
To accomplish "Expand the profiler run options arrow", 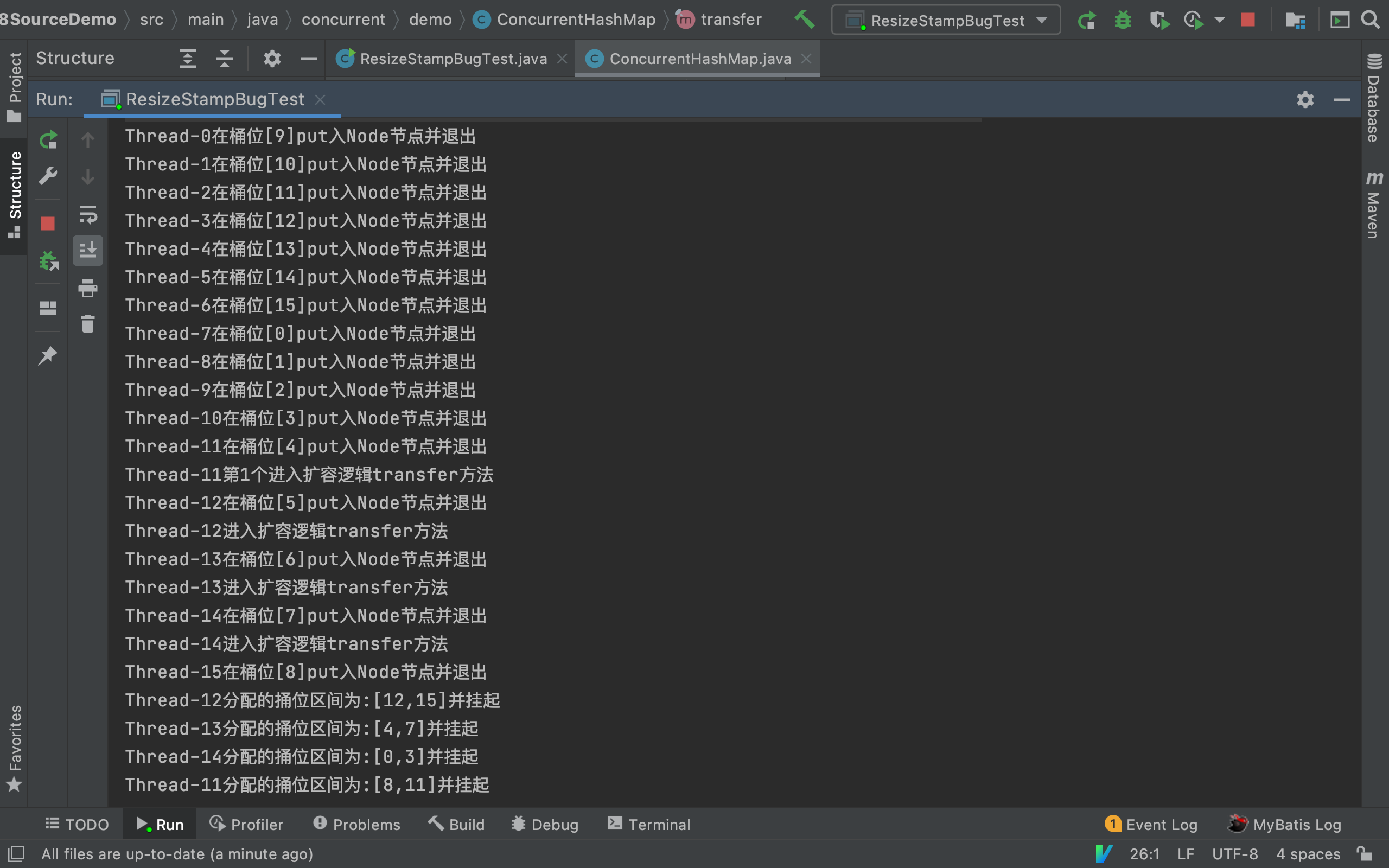I will pos(1220,21).
